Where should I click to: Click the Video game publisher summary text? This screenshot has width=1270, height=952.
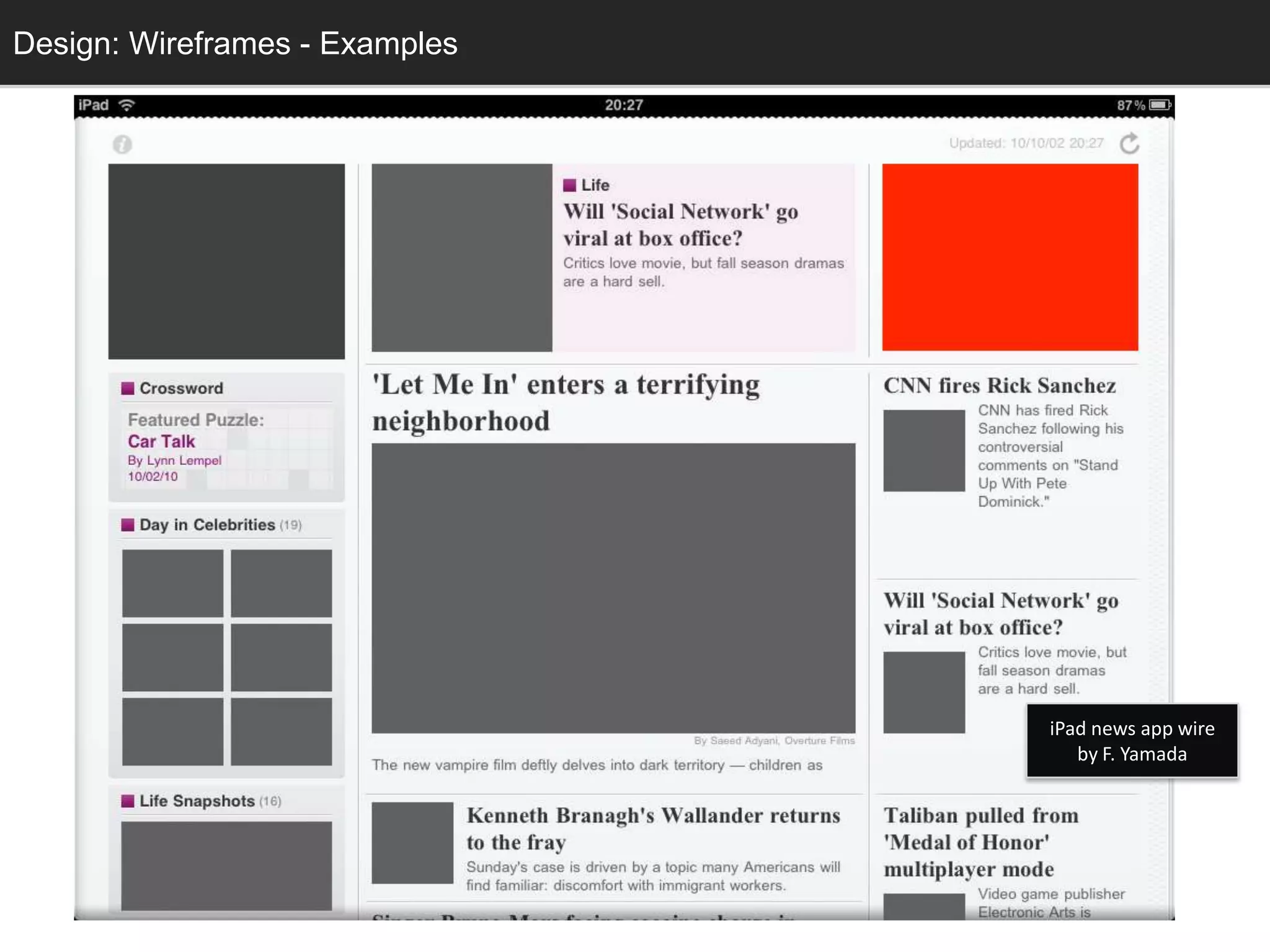[x=1051, y=903]
